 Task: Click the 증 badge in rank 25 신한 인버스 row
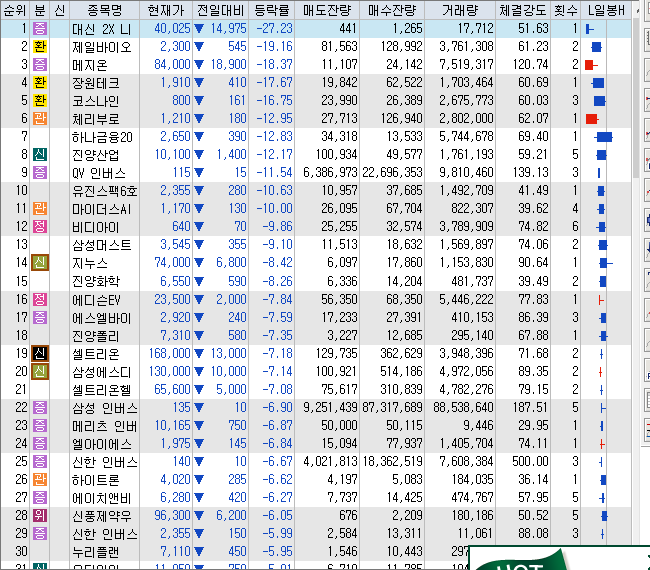(40, 462)
